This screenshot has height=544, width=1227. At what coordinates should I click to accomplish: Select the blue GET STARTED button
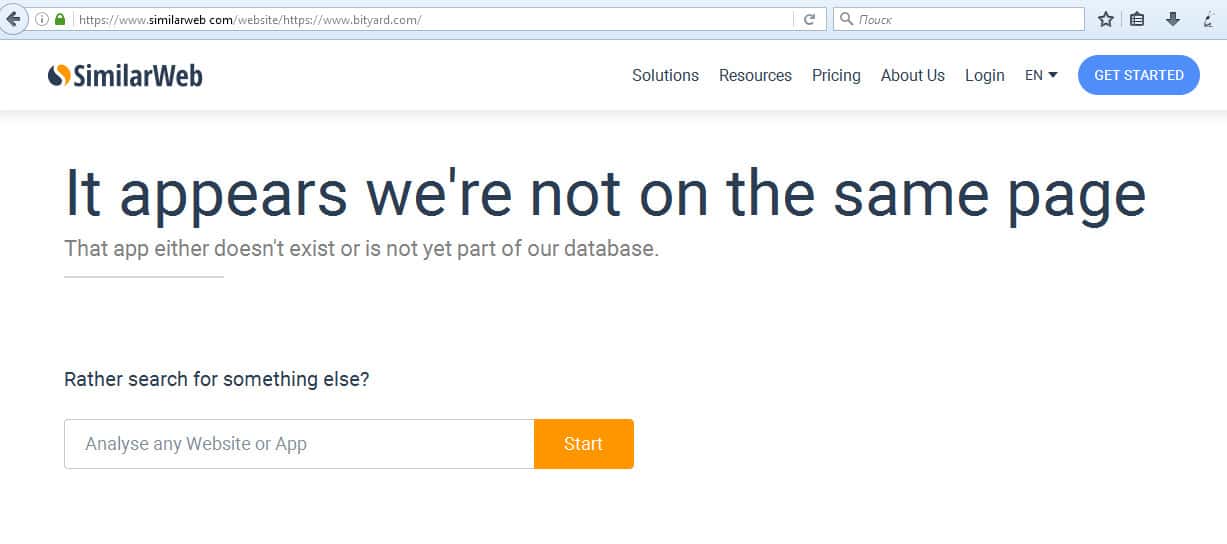(x=1138, y=75)
